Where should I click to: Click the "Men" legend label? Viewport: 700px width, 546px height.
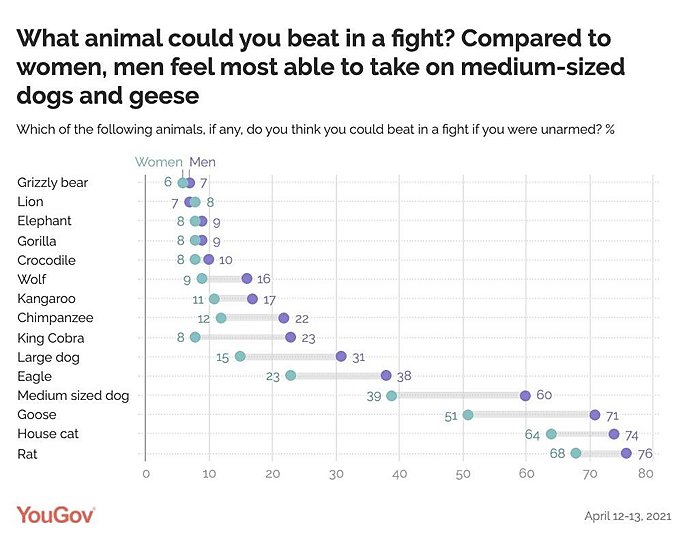pos(202,162)
